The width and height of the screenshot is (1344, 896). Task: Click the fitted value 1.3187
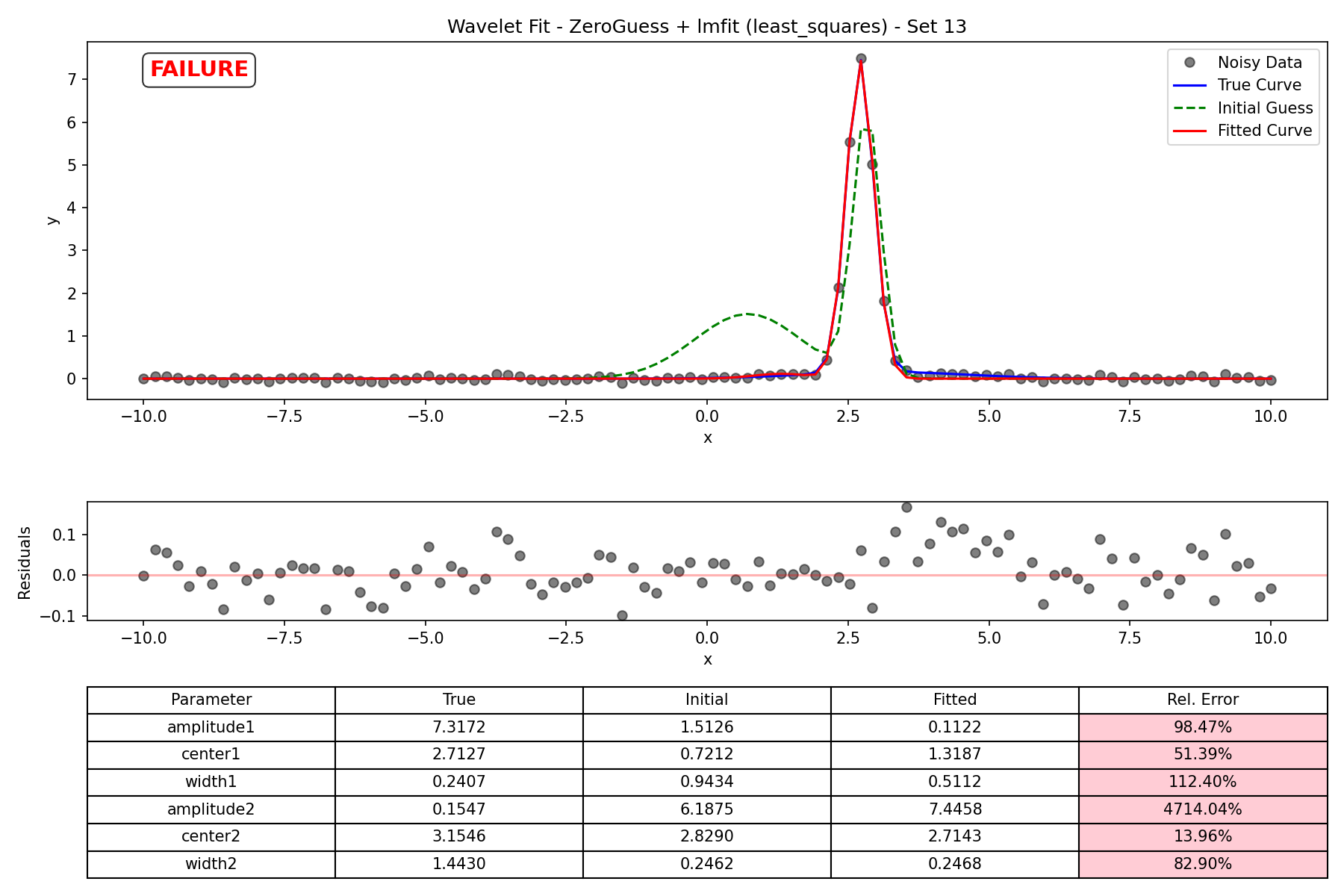click(x=955, y=754)
